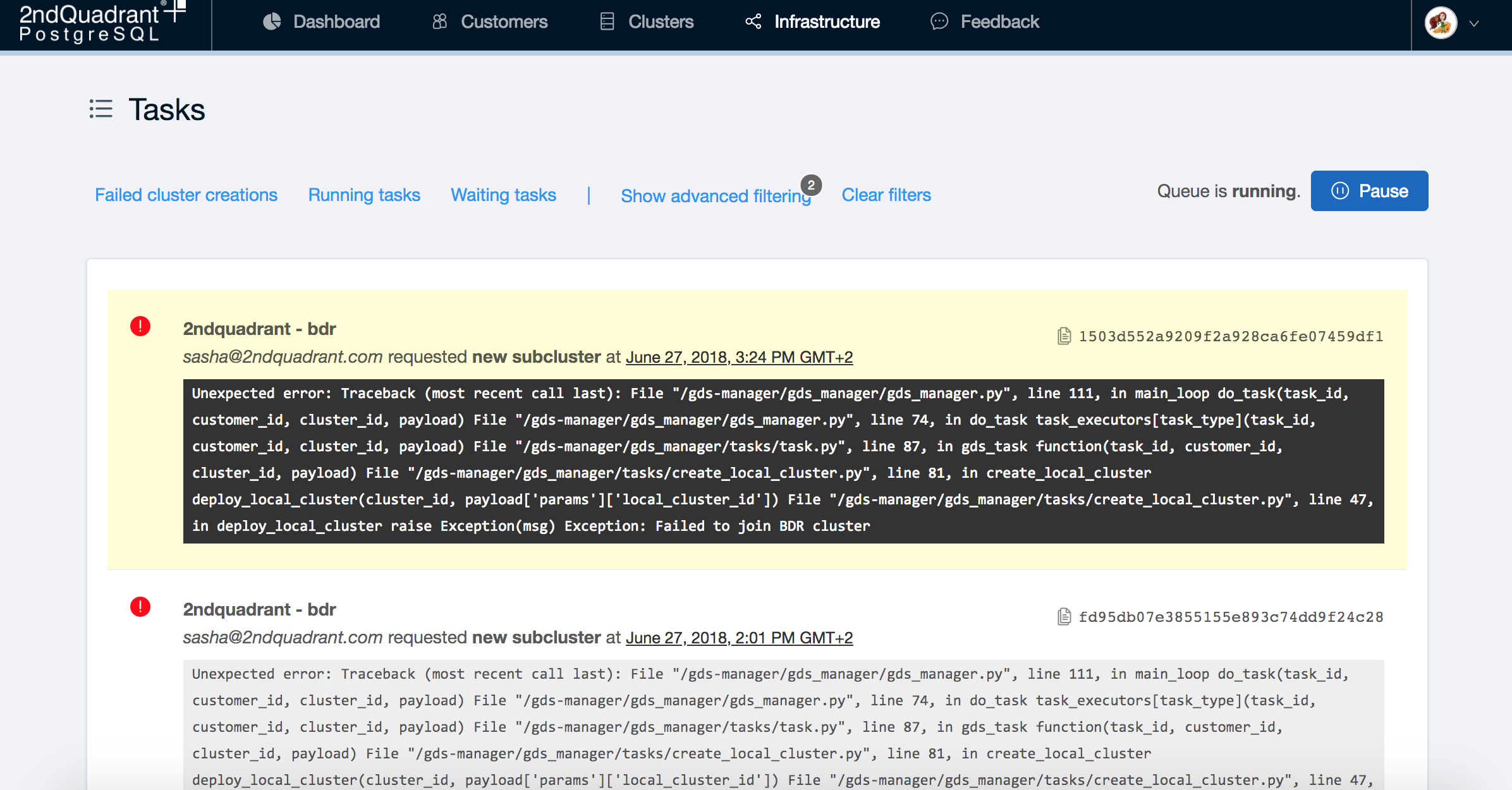The image size is (1512, 790).
Task: Click the Infrastructure share-nodes icon
Action: [x=753, y=22]
